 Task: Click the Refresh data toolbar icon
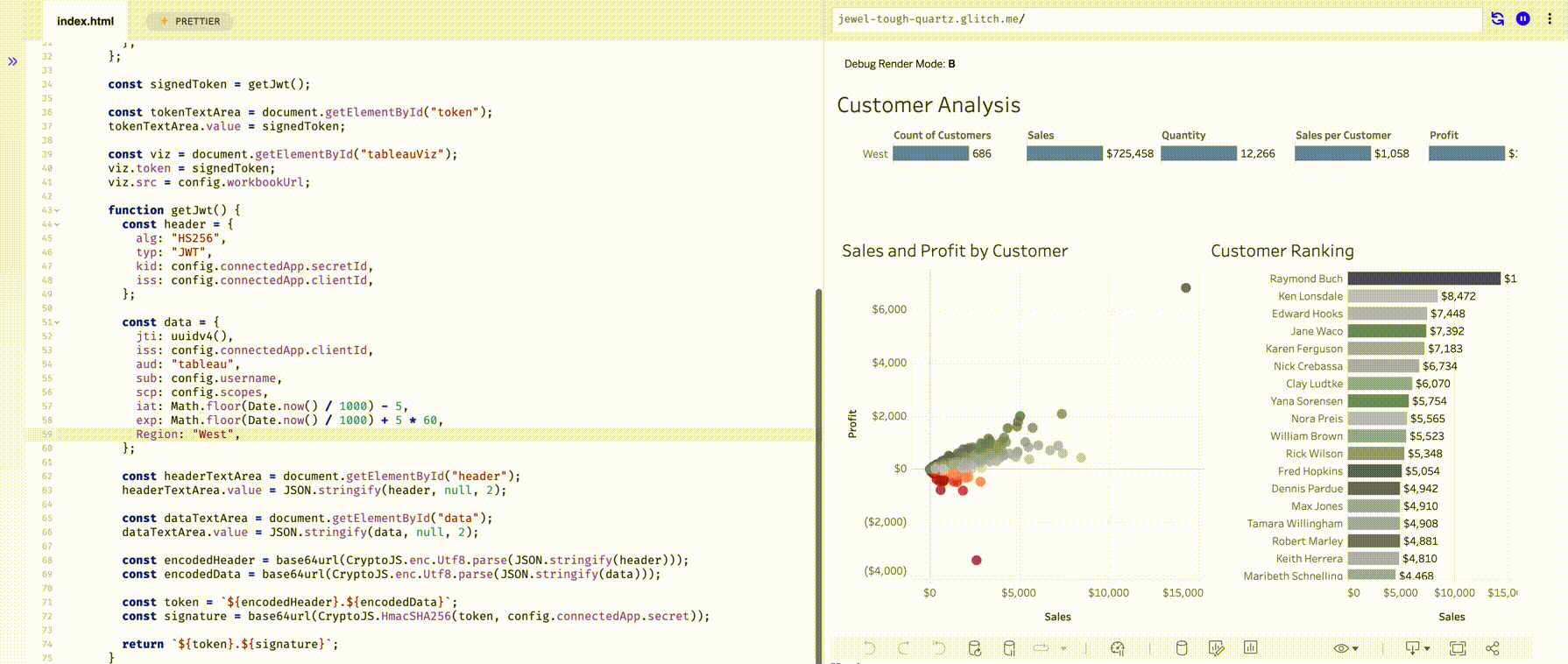[974, 648]
